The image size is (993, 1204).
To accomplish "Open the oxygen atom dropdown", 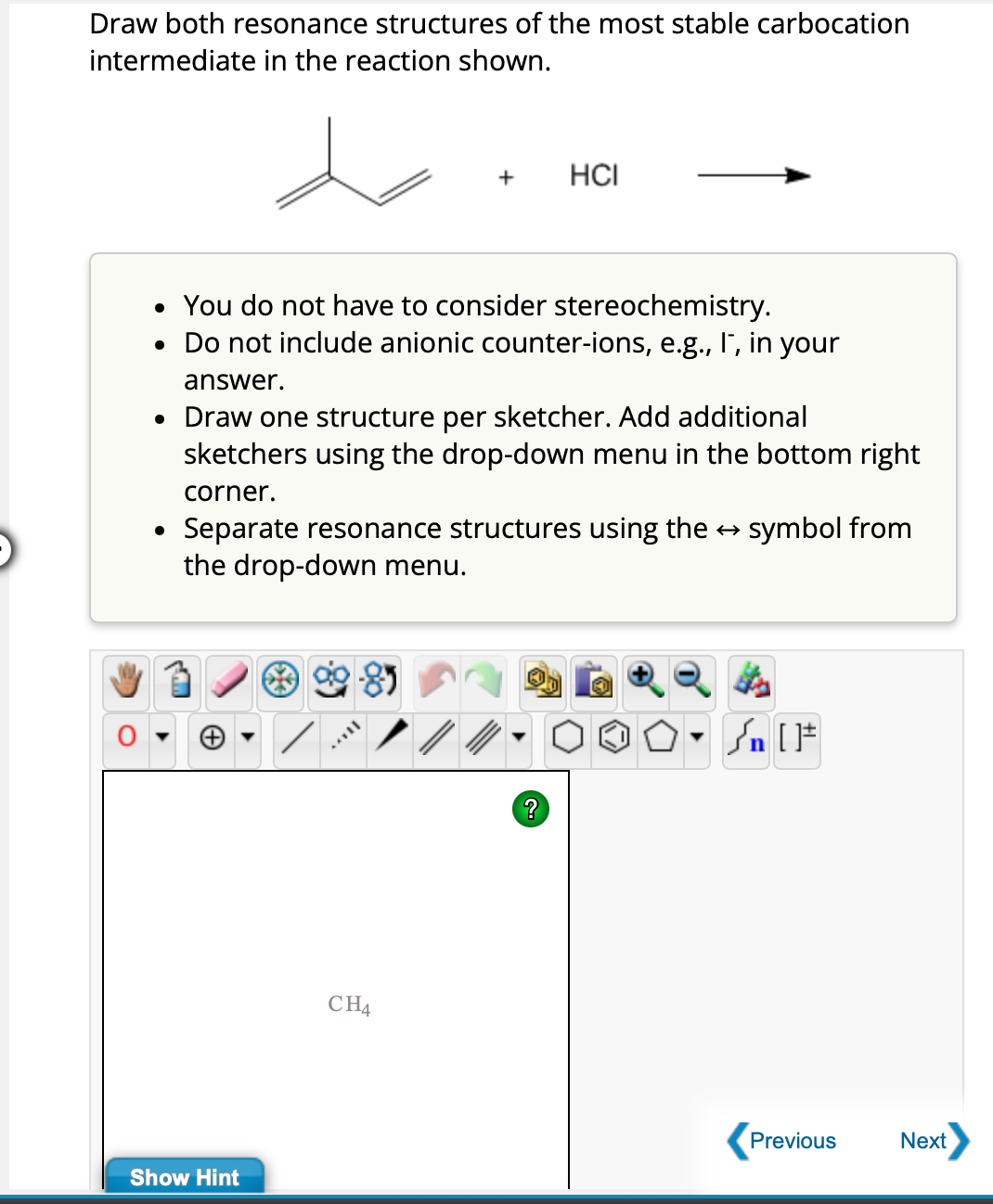I will [162, 740].
